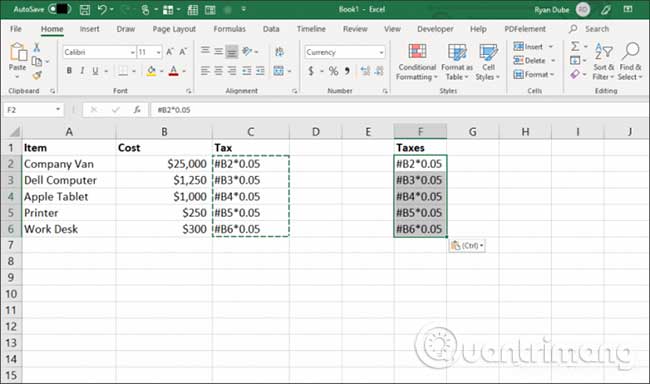The image size is (650, 384).
Task: Select cell showing $25,000
Action: pyautogui.click(x=164, y=164)
